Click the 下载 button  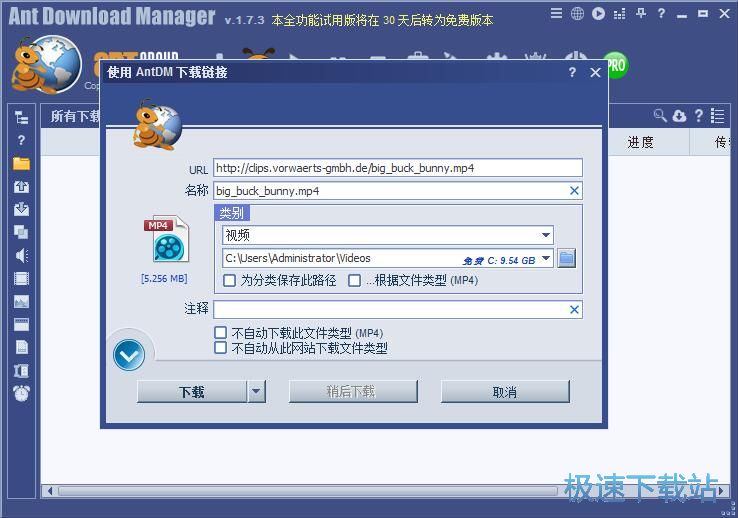[x=192, y=391]
